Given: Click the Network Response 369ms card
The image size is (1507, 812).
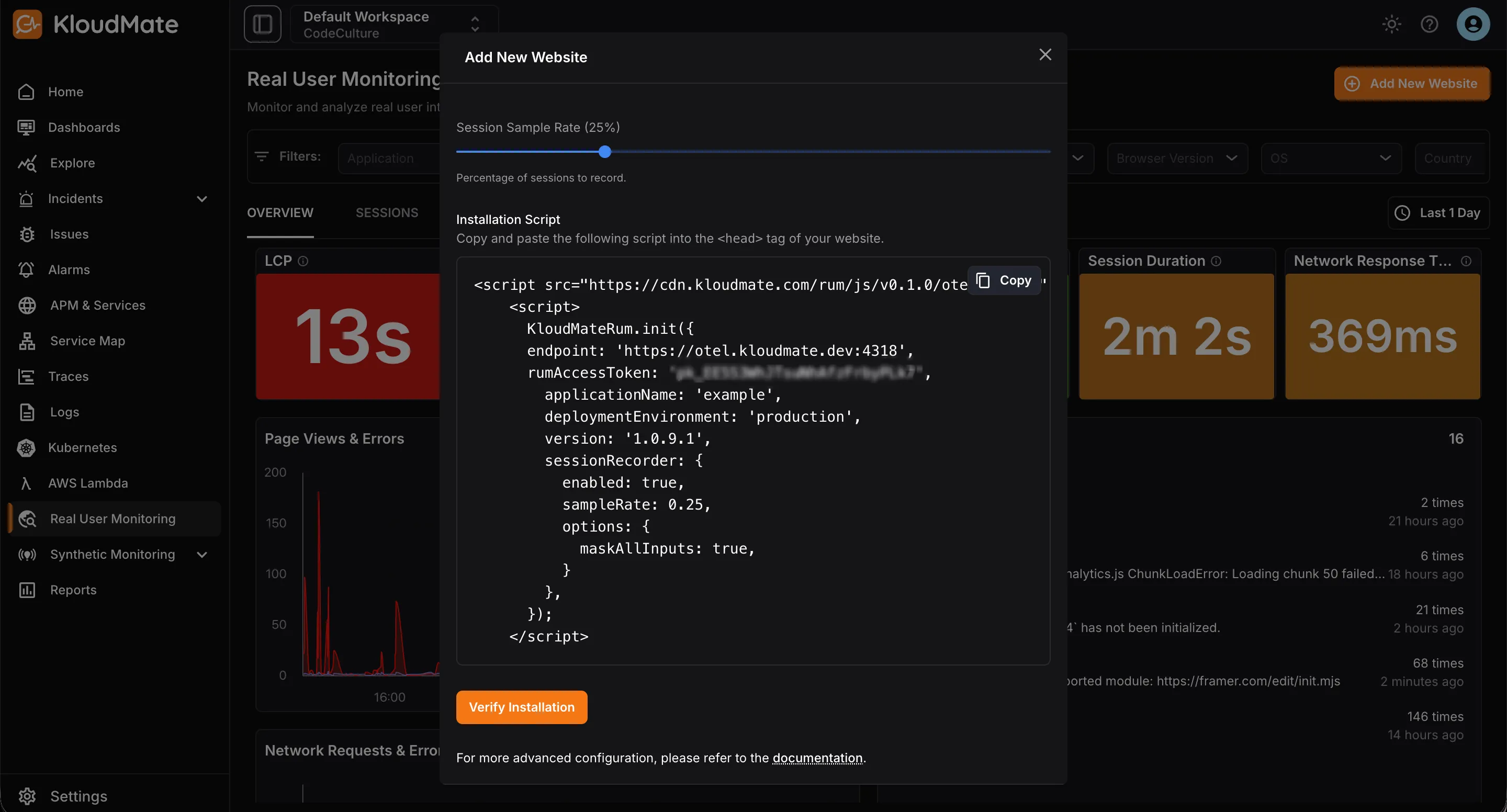Looking at the screenshot, I should [1383, 337].
